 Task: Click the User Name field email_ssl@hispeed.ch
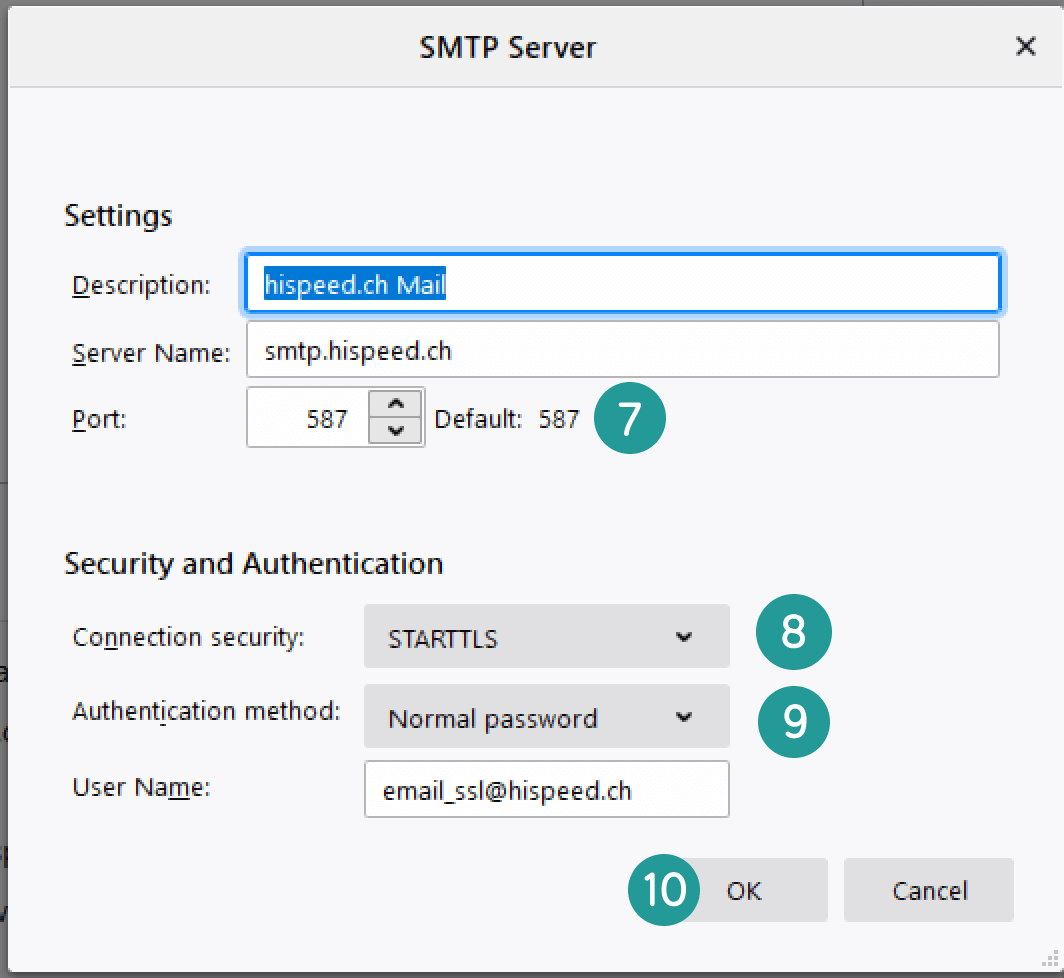pyautogui.click(x=546, y=789)
